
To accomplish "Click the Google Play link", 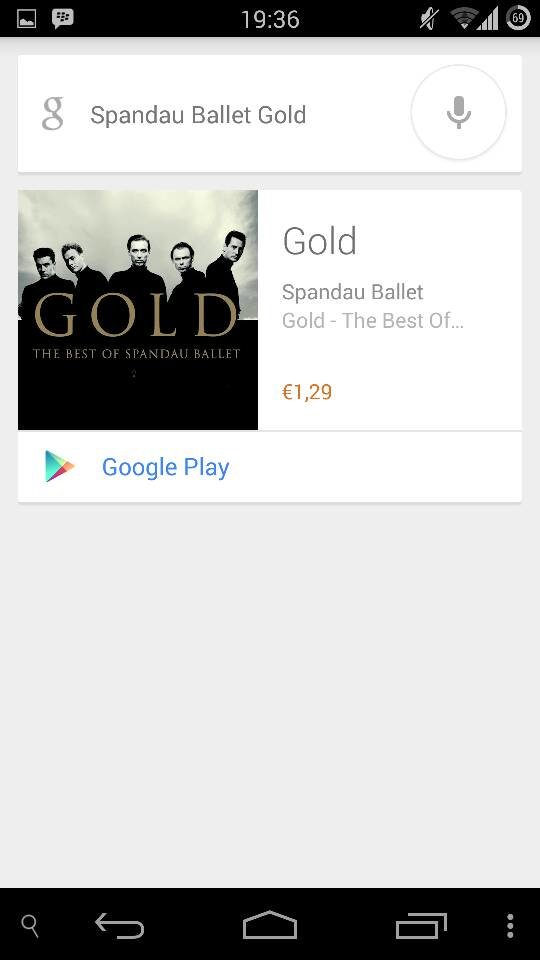I will [165, 467].
